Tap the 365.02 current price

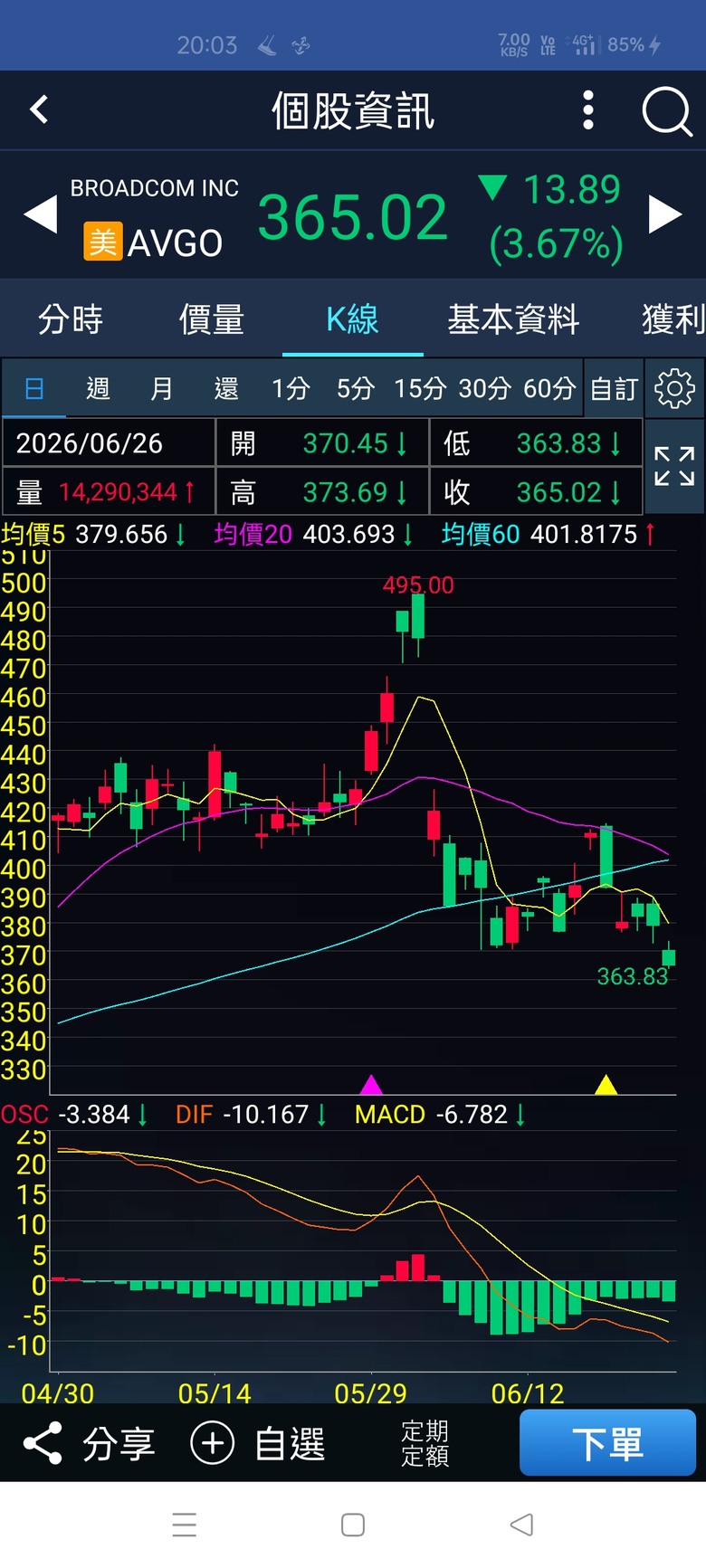(x=352, y=218)
